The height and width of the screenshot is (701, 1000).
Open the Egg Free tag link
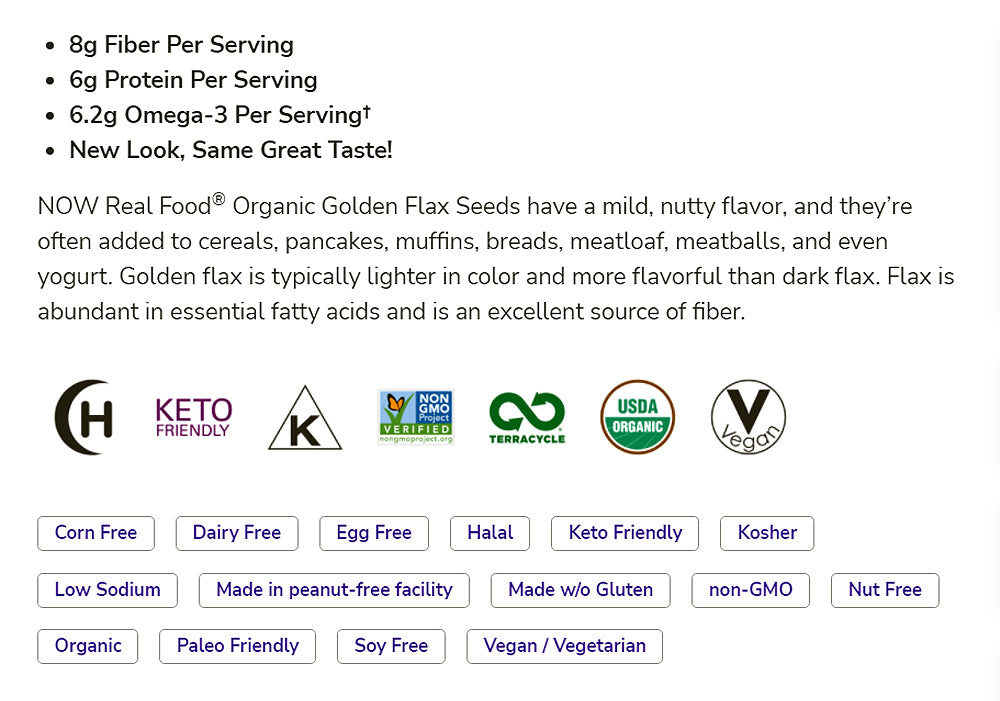tap(374, 533)
